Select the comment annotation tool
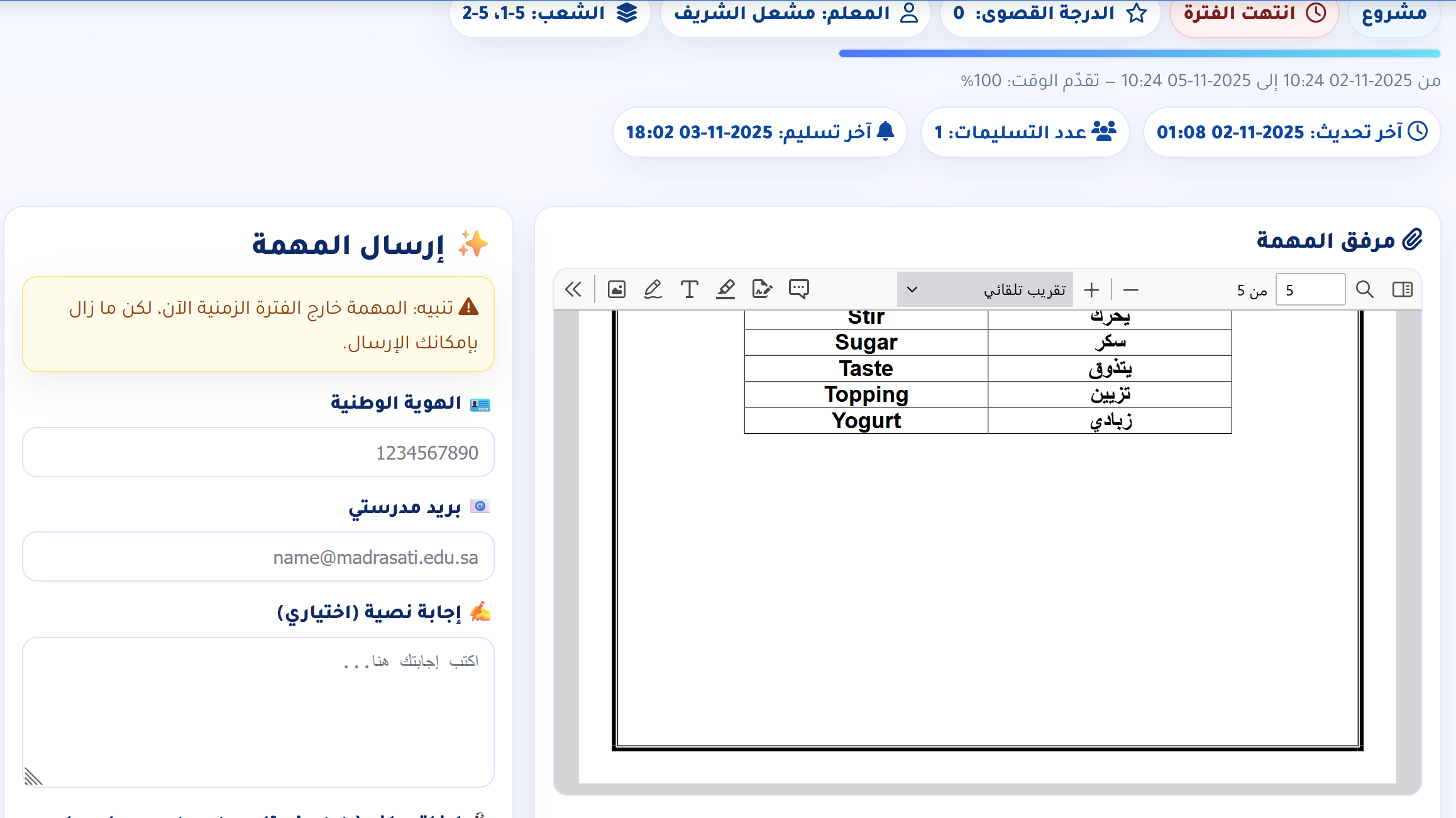The width and height of the screenshot is (1456, 818). click(x=798, y=289)
